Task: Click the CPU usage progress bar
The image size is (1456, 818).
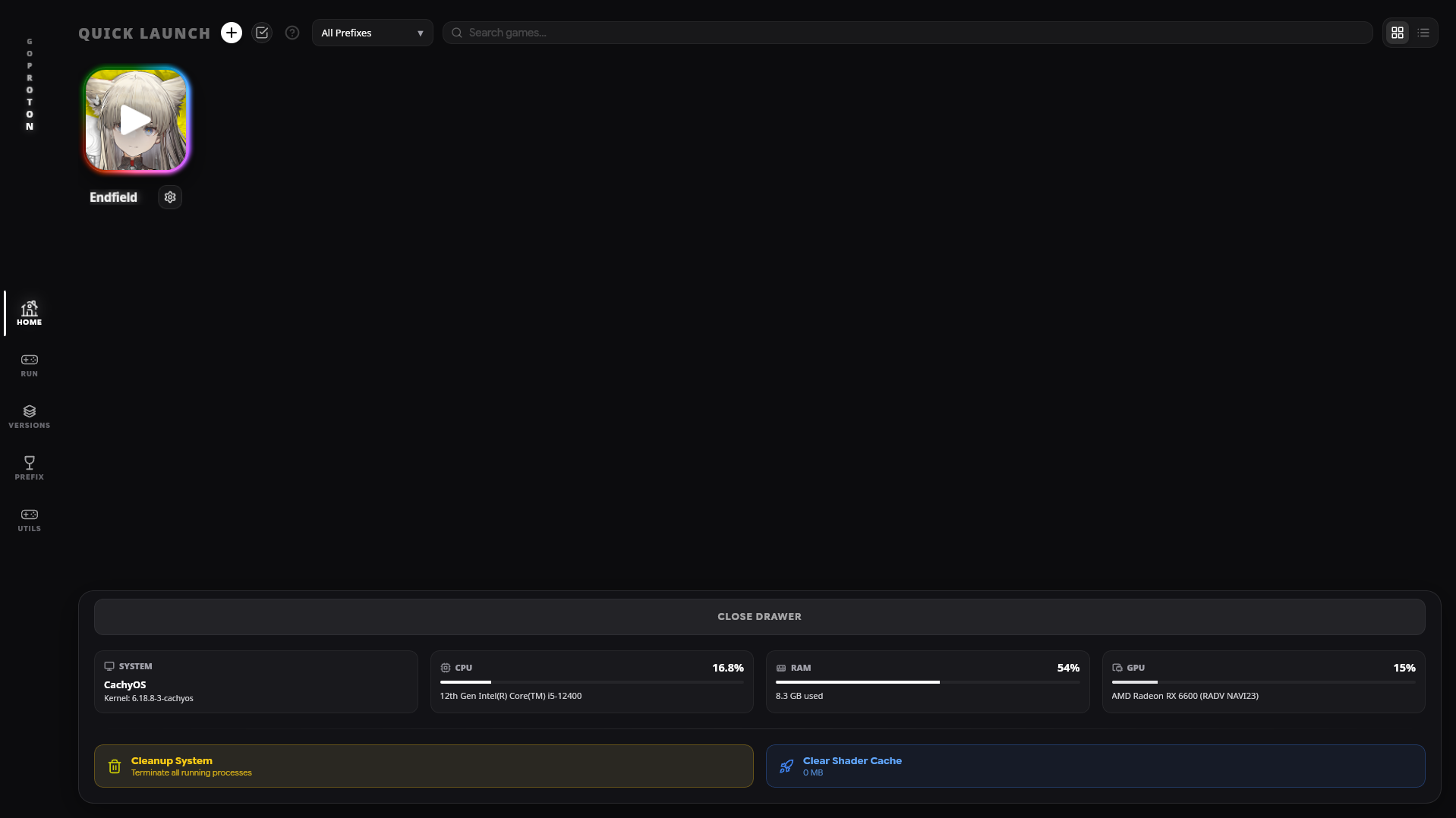Action: 591,682
